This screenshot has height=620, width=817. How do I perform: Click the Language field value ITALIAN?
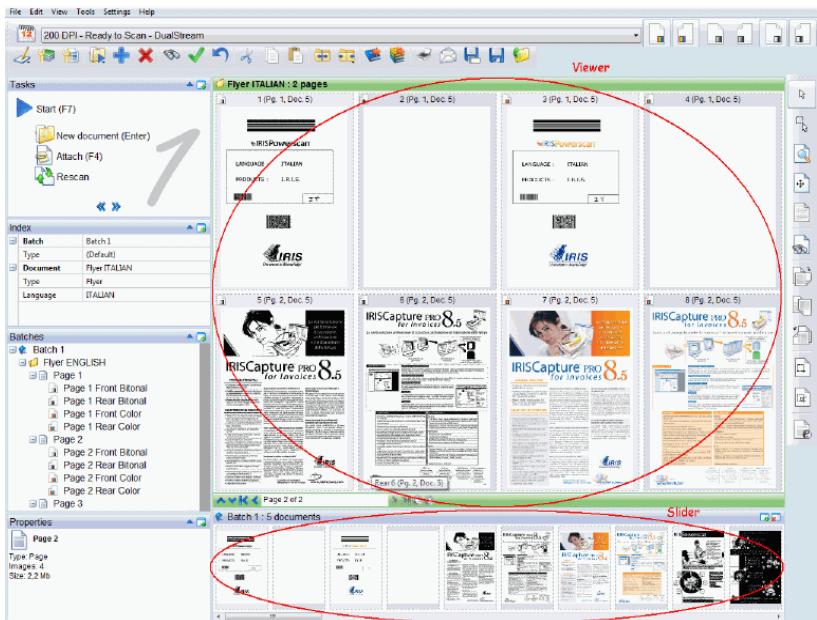coord(145,295)
